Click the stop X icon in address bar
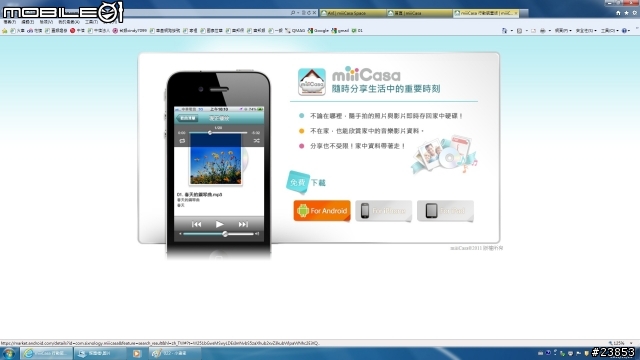This screenshot has height=360, width=640. [x=314, y=13]
